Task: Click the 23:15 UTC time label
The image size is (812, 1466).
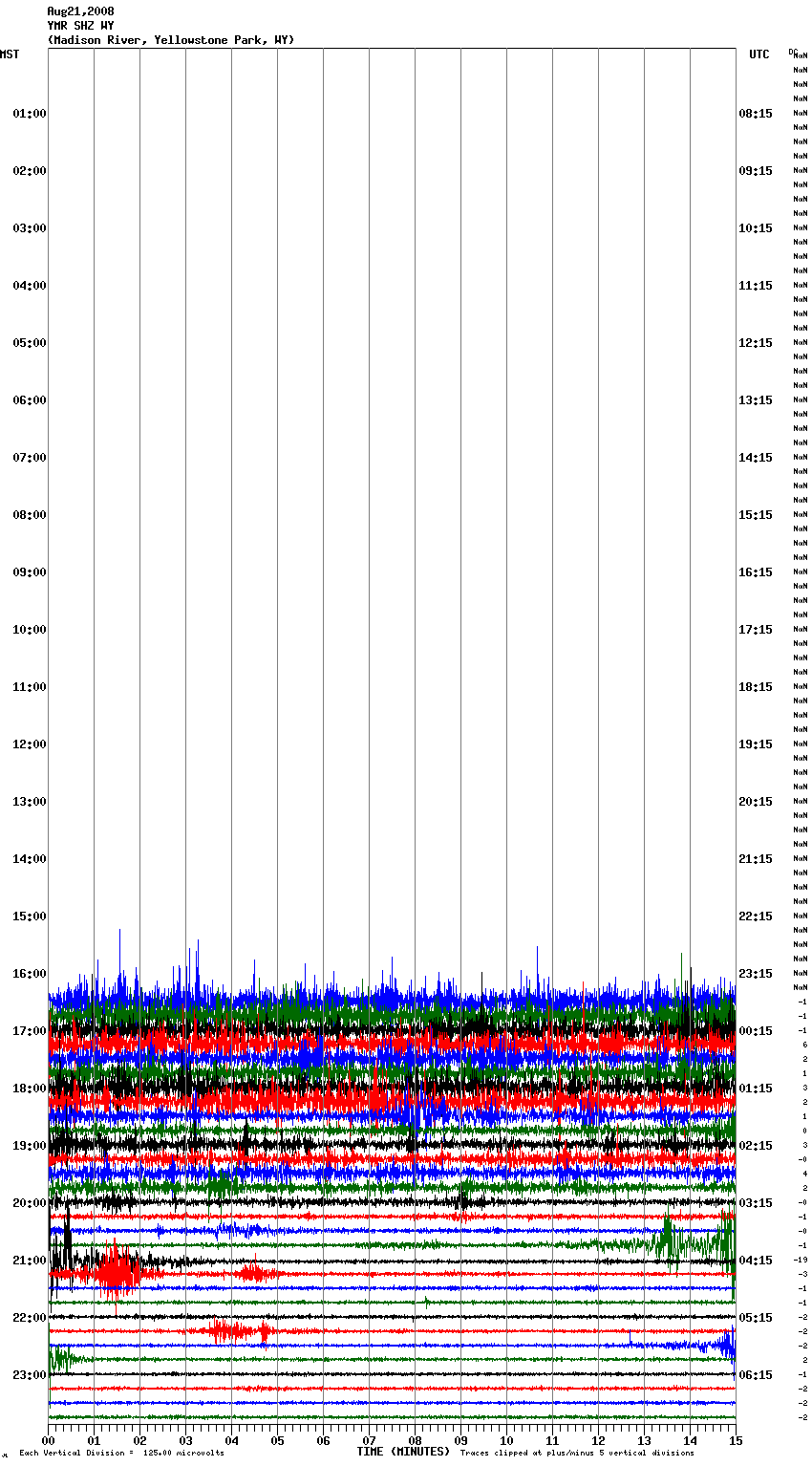Action: click(756, 974)
